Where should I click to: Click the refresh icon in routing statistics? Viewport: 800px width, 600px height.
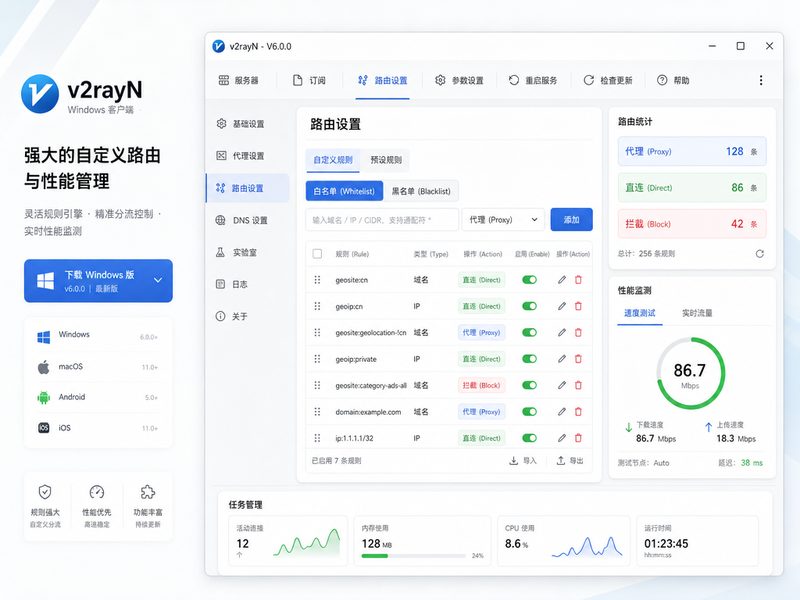pyautogui.click(x=760, y=254)
